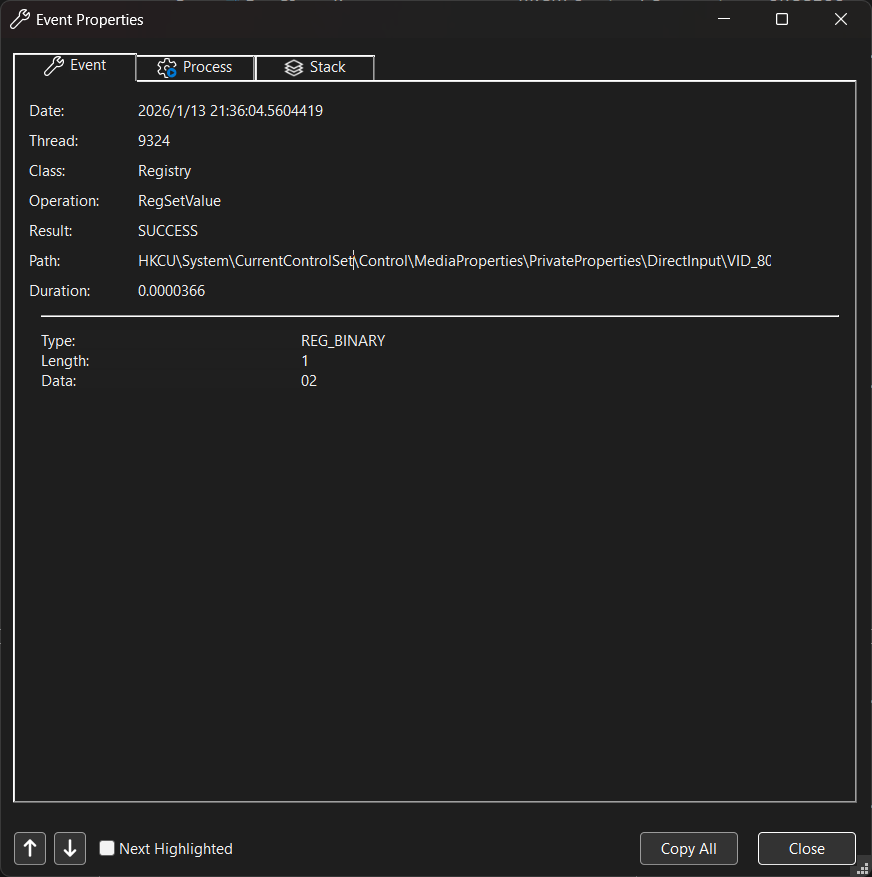Maximize the Event Properties window
Viewport: 872px width, 877px height.
782,19
